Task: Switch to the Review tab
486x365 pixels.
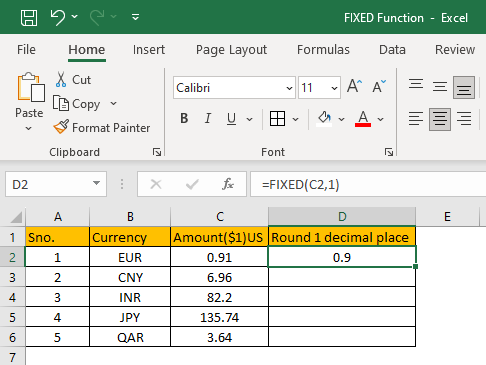Action: point(455,50)
